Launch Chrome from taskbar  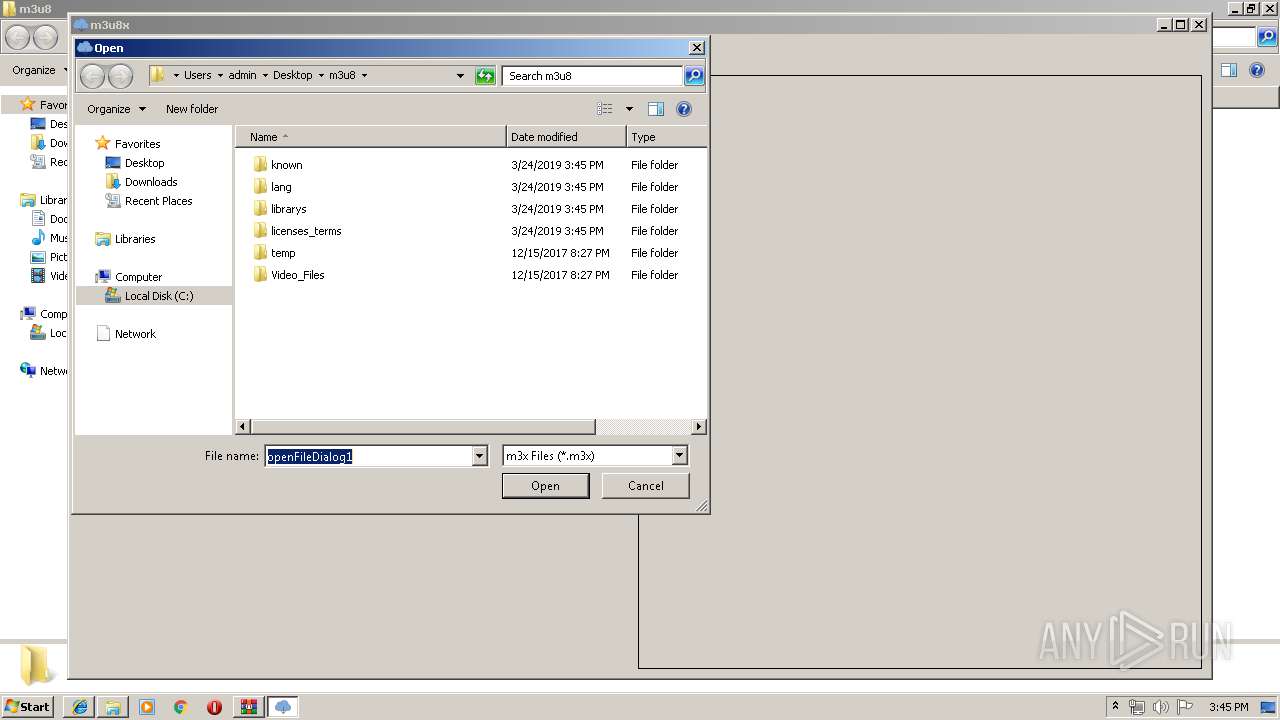click(181, 707)
